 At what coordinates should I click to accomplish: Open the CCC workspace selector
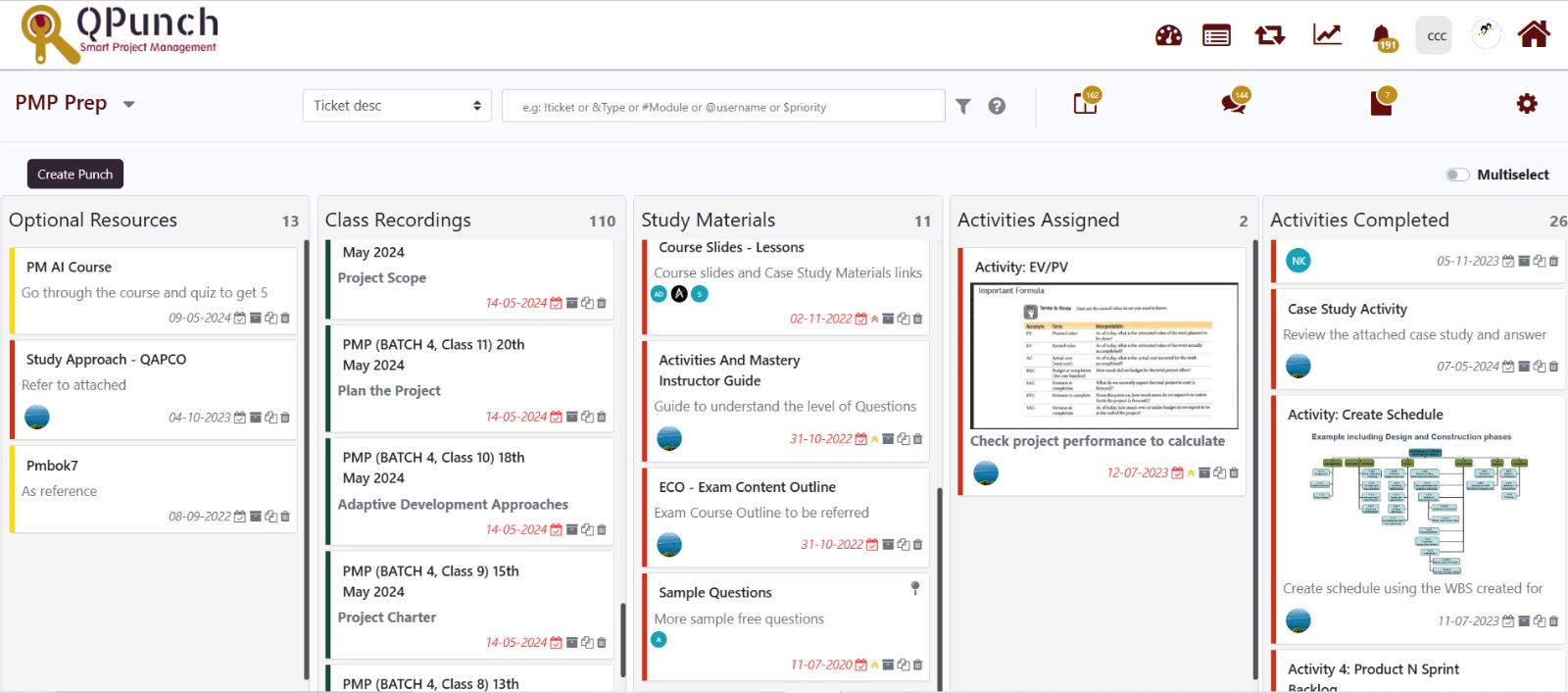click(1436, 36)
